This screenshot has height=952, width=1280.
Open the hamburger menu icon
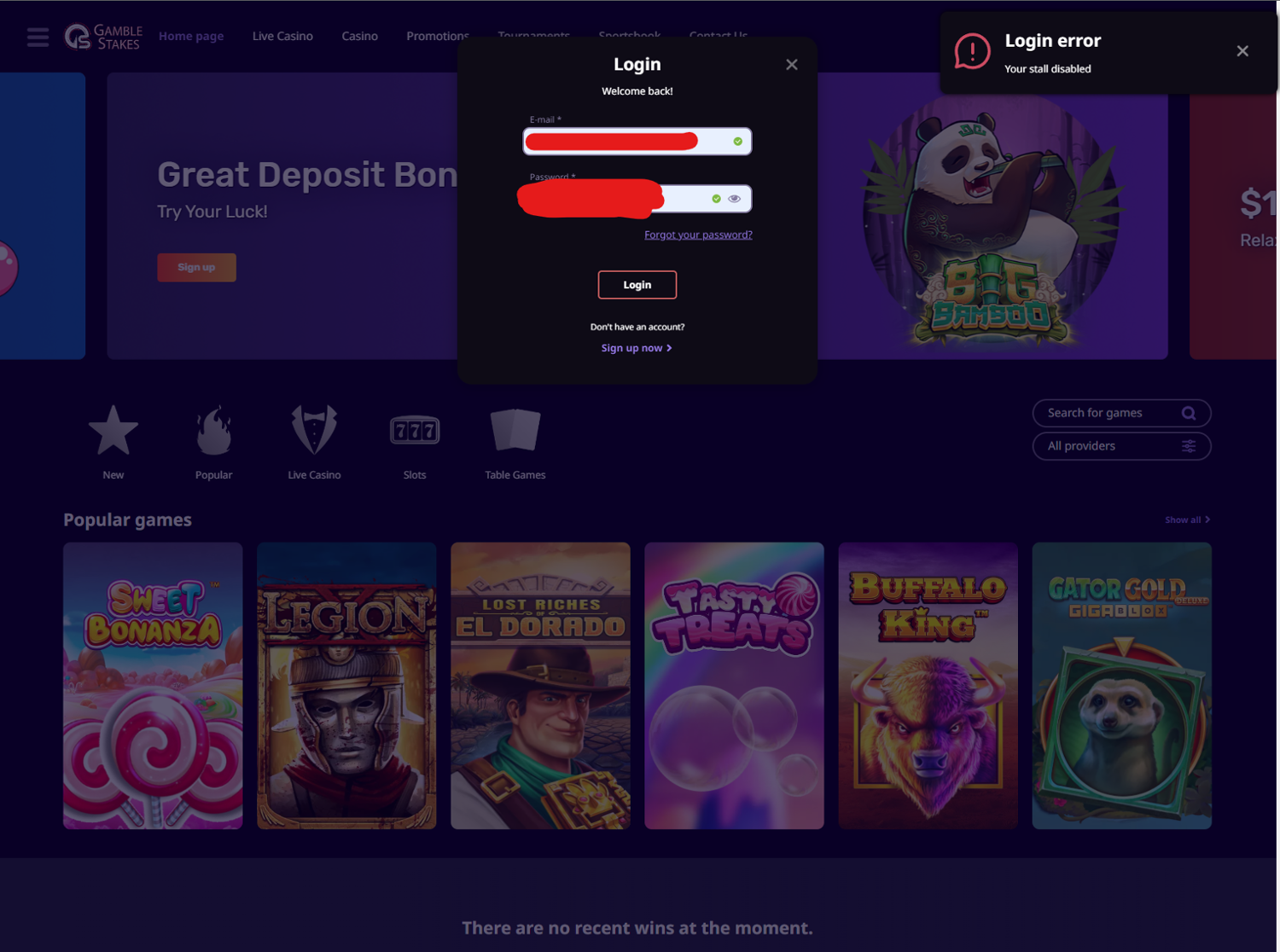point(38,37)
